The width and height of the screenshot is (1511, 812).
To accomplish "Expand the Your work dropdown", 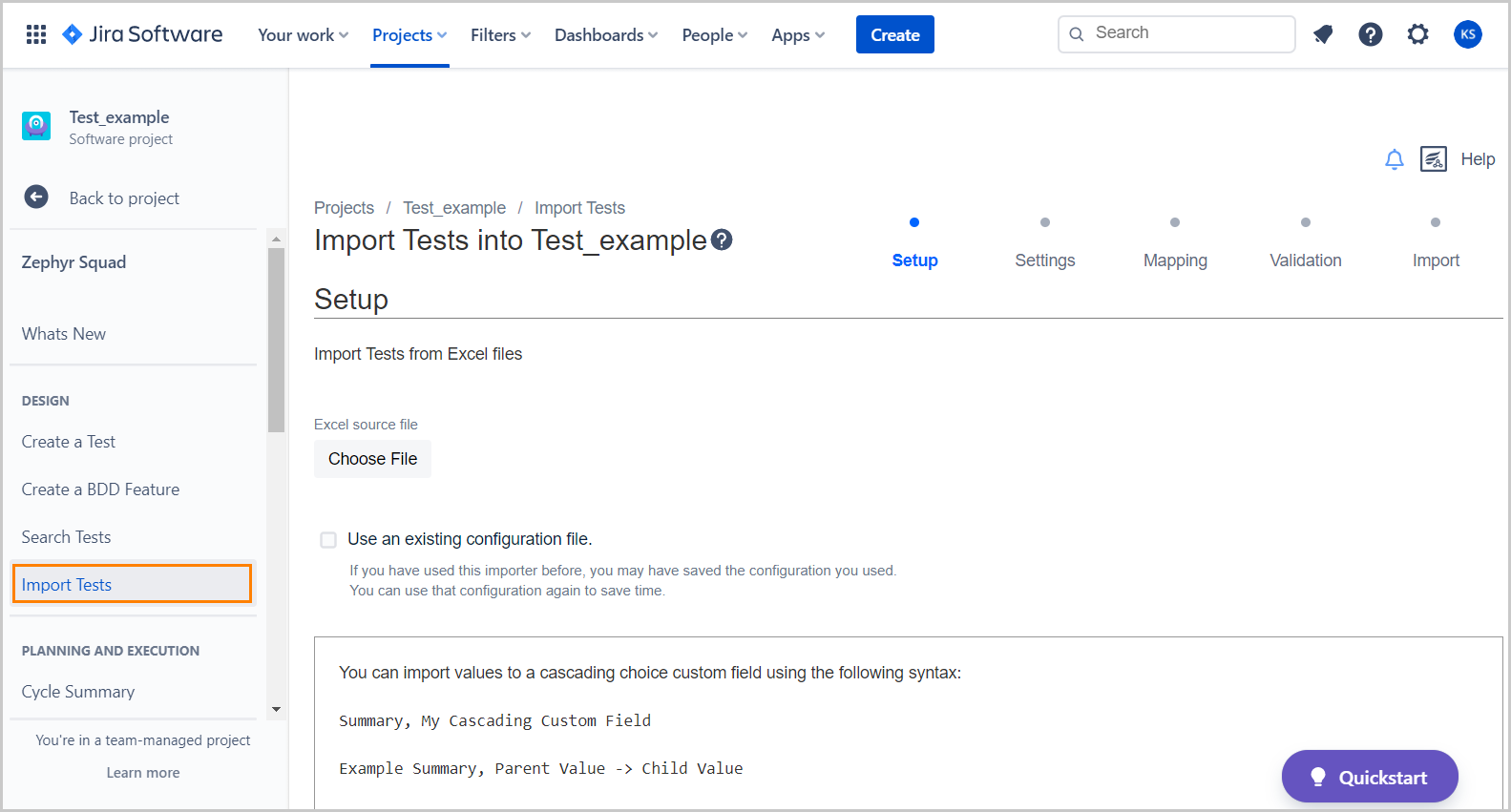I will click(x=304, y=35).
